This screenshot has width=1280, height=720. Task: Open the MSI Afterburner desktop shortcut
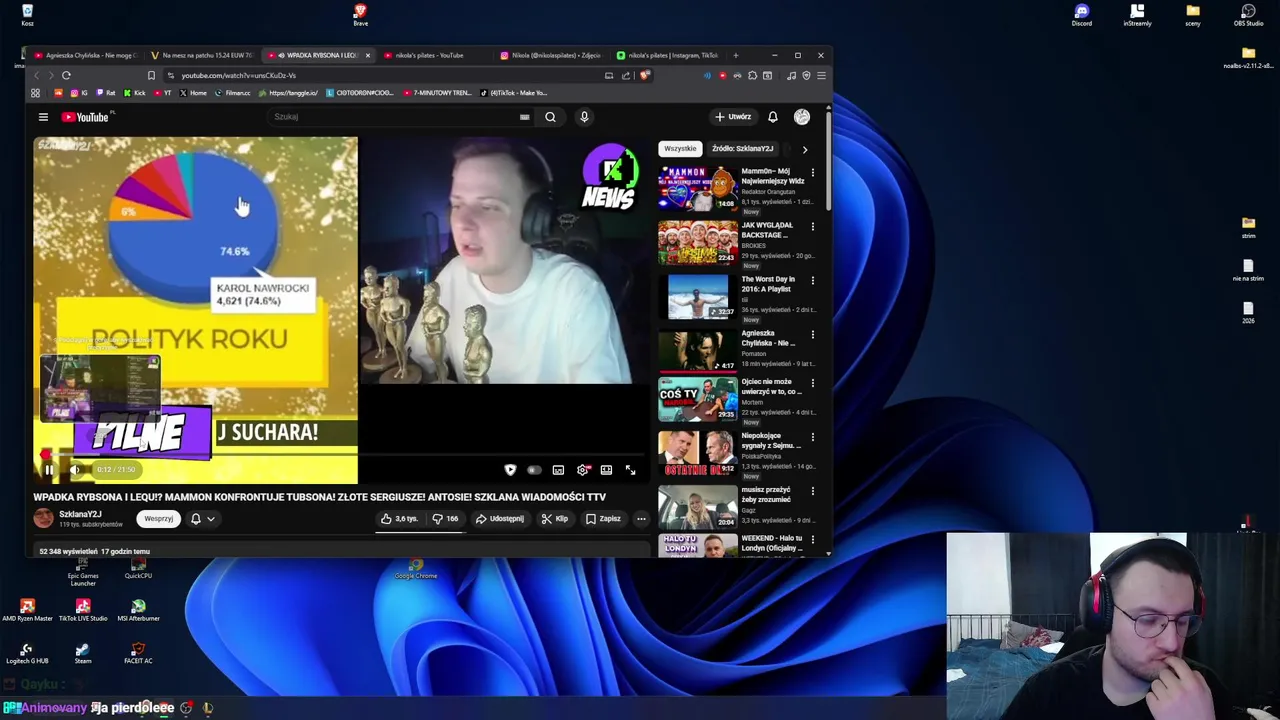[x=138, y=610]
